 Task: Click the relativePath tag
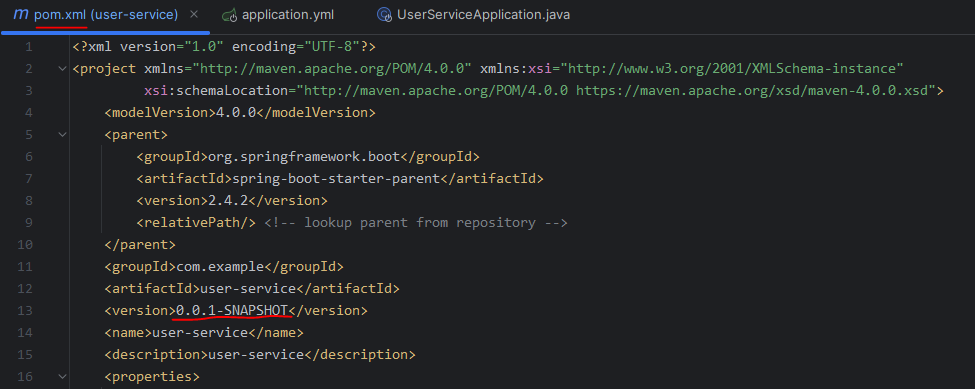pyautogui.click(x=196, y=222)
